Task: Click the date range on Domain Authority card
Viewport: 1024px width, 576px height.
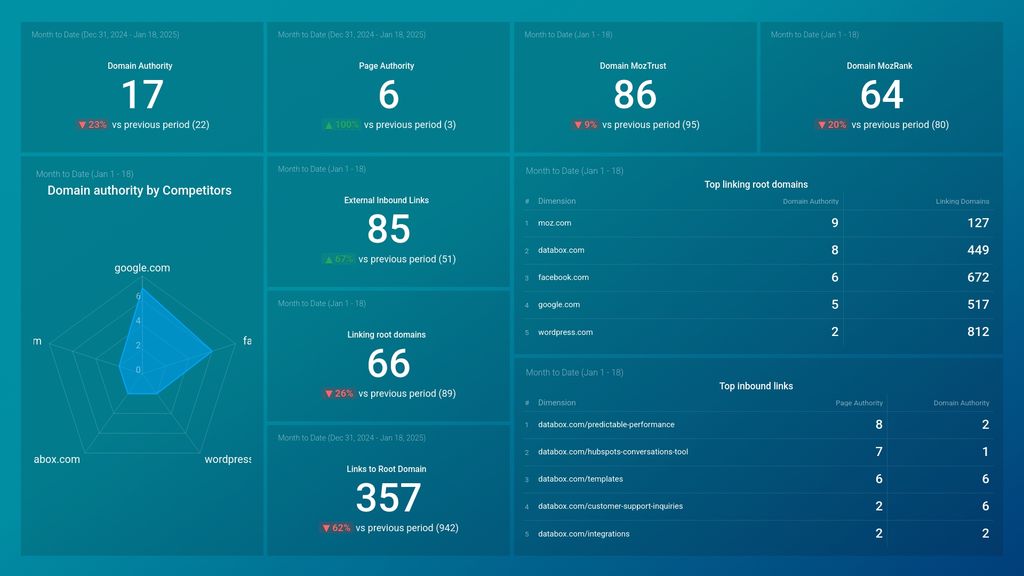Action: (x=105, y=35)
